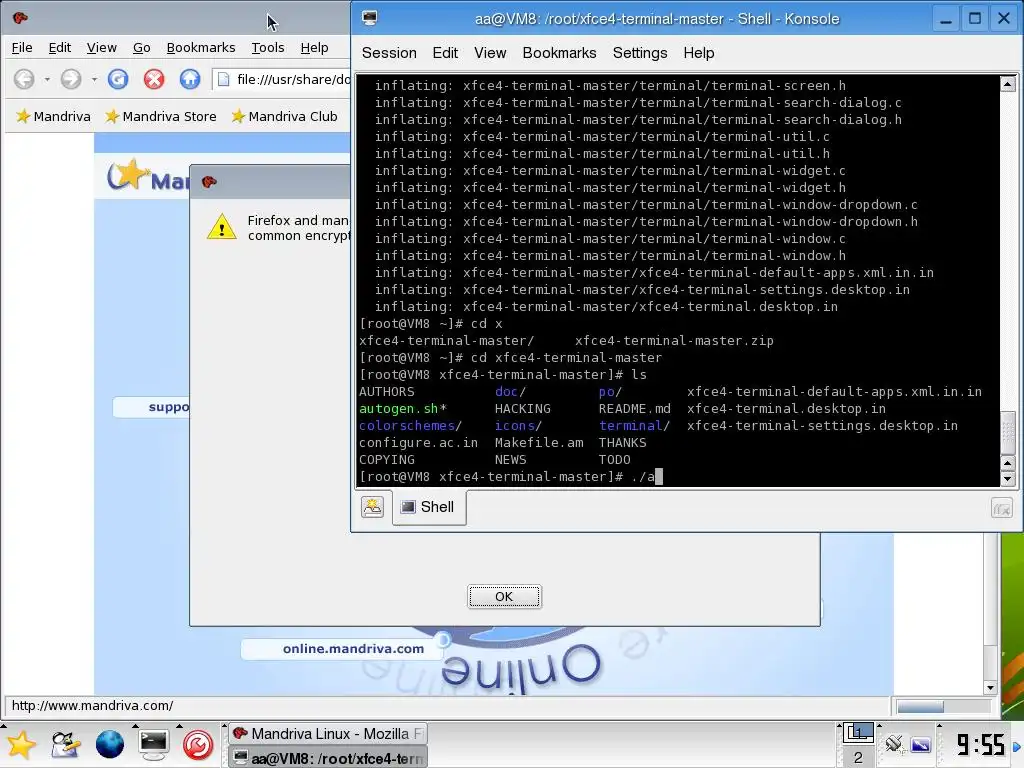Viewport: 1024px width, 768px height.
Task: Click Firefox page scrollbar down arrow
Action: click(991, 688)
